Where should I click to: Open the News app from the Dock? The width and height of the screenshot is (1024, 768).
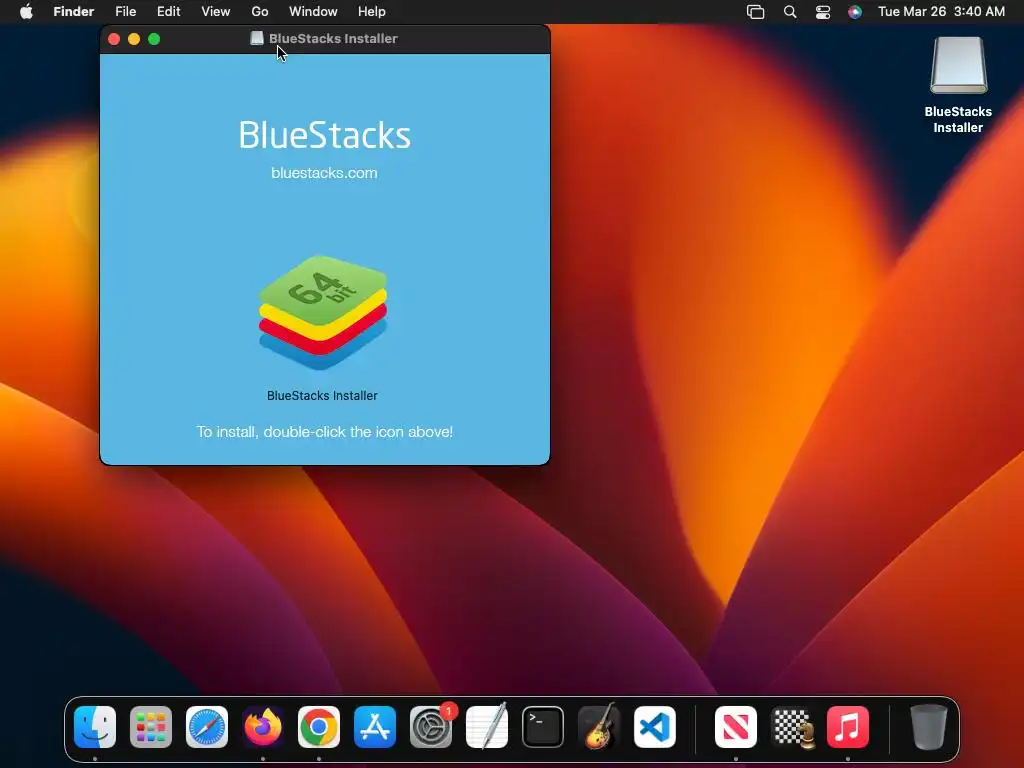pyautogui.click(x=736, y=726)
